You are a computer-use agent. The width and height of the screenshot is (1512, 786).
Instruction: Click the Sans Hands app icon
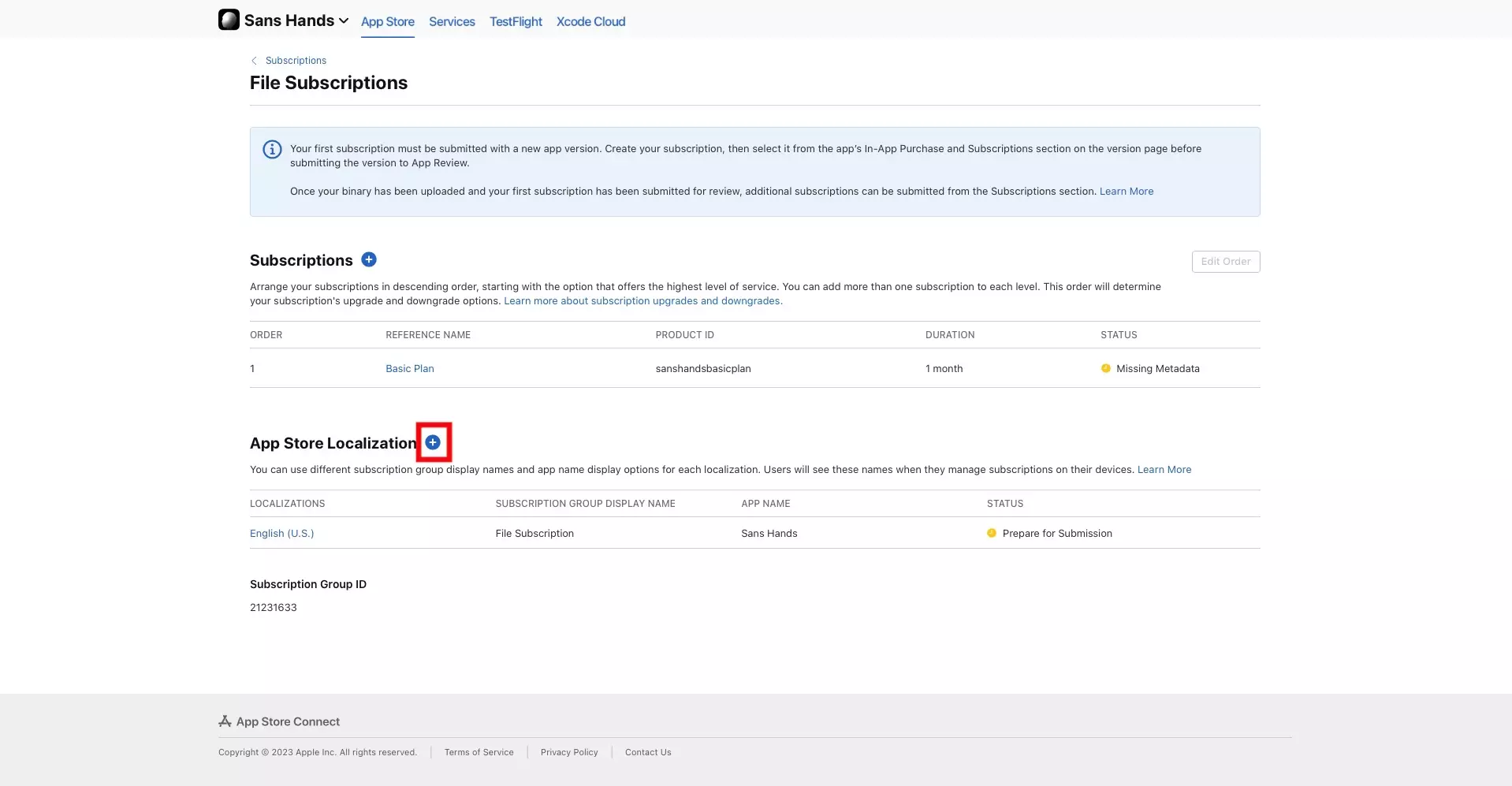(x=228, y=20)
